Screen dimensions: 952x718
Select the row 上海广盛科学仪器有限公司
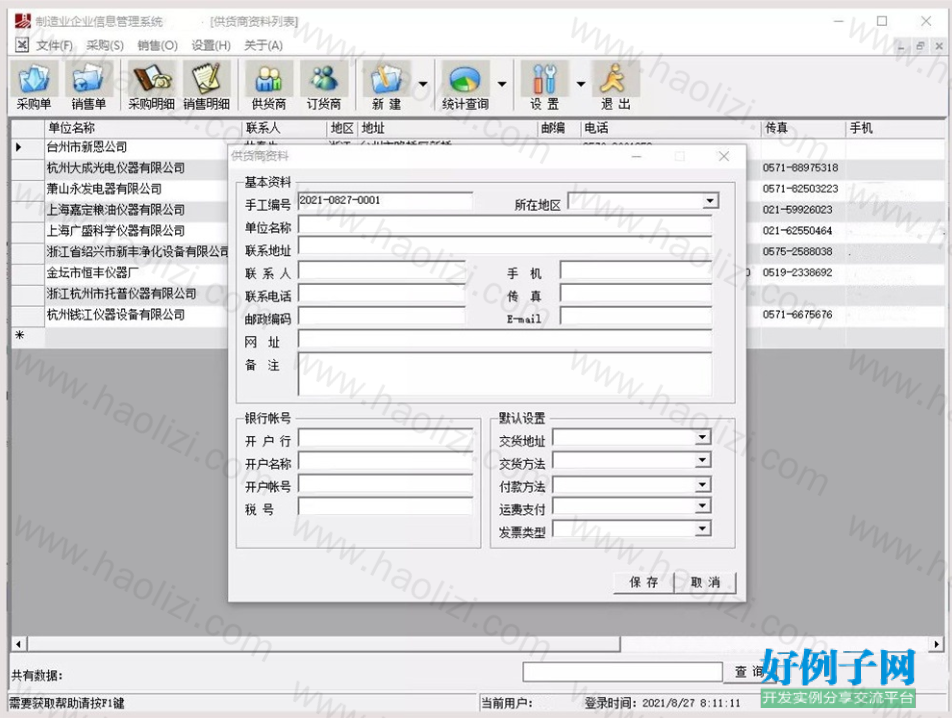click(x=115, y=231)
